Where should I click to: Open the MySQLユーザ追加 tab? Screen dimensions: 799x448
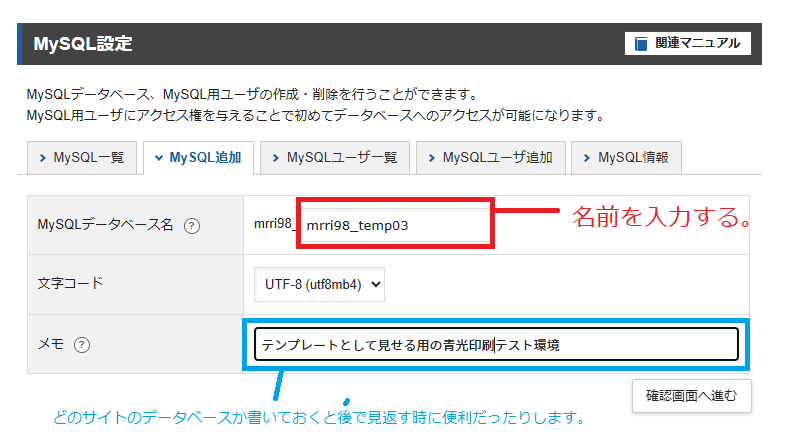click(490, 158)
